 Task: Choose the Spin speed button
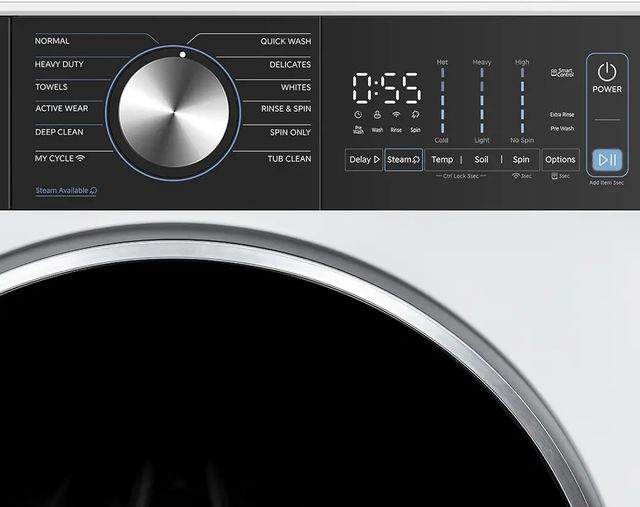coord(521,160)
